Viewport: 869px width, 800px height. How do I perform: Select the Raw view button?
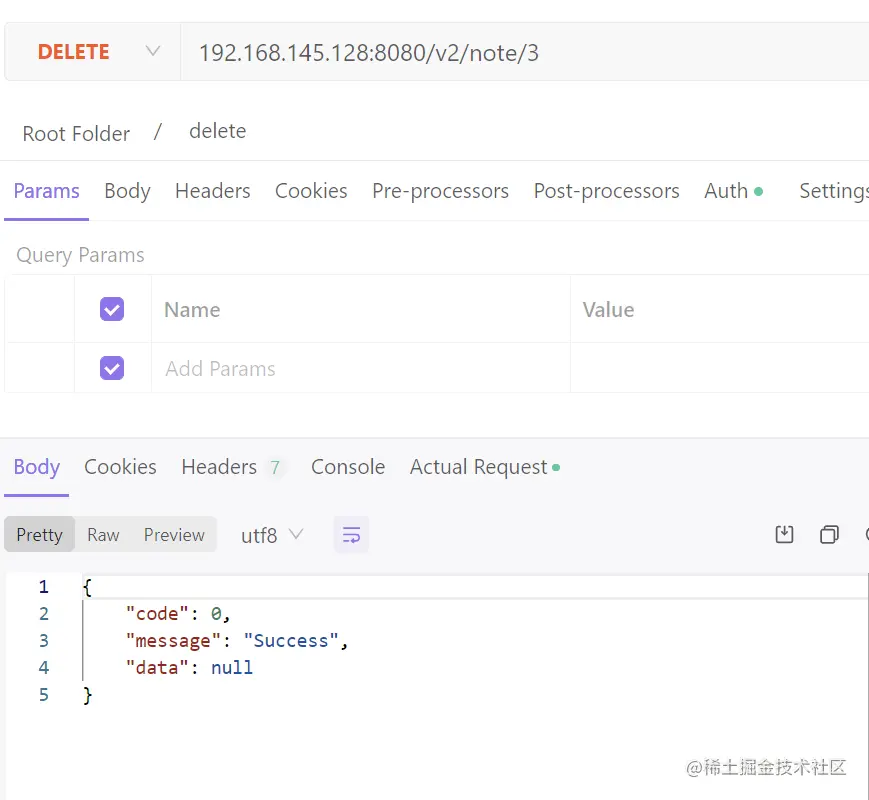(x=103, y=535)
